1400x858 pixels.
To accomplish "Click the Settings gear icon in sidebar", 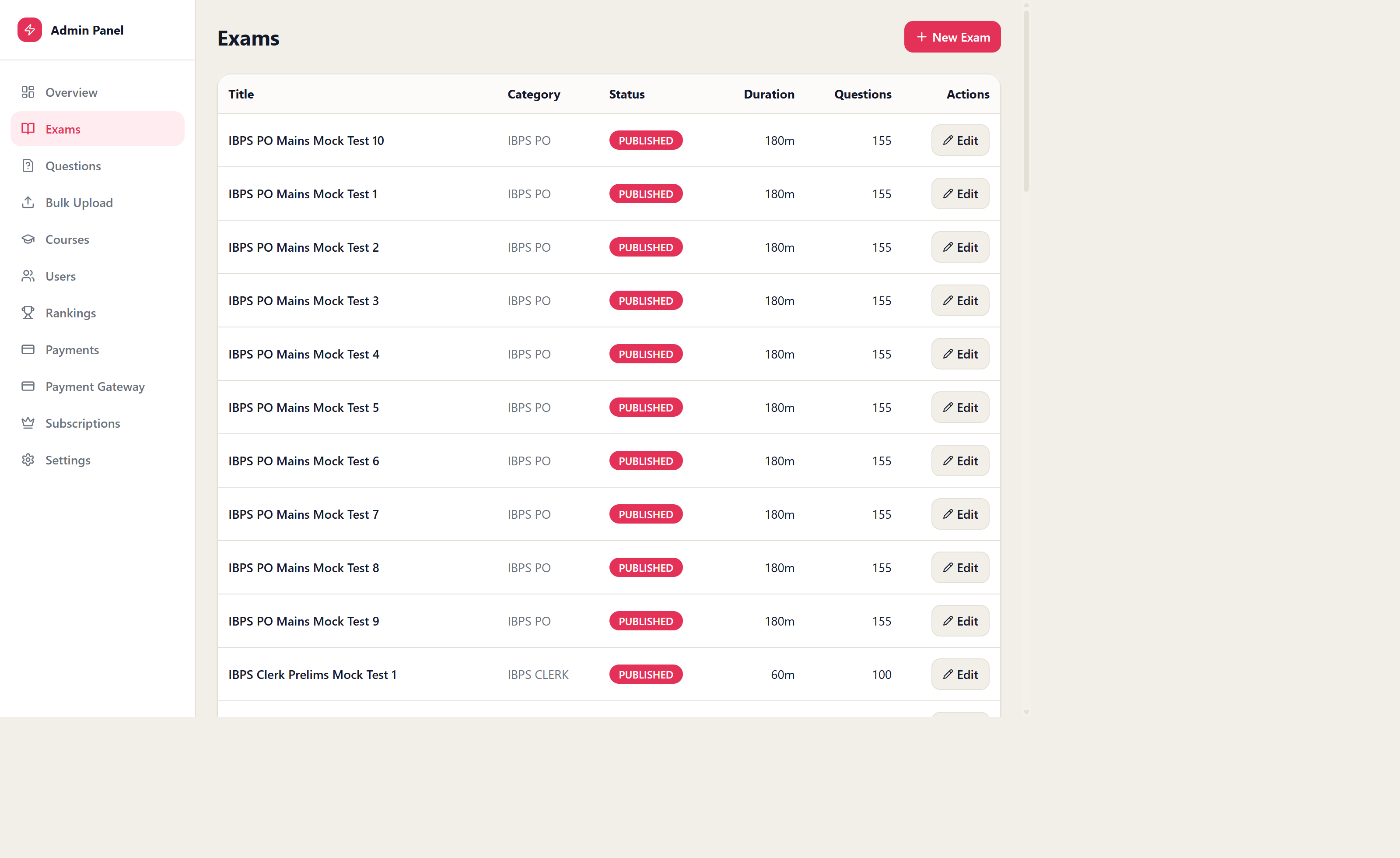I will [28, 460].
